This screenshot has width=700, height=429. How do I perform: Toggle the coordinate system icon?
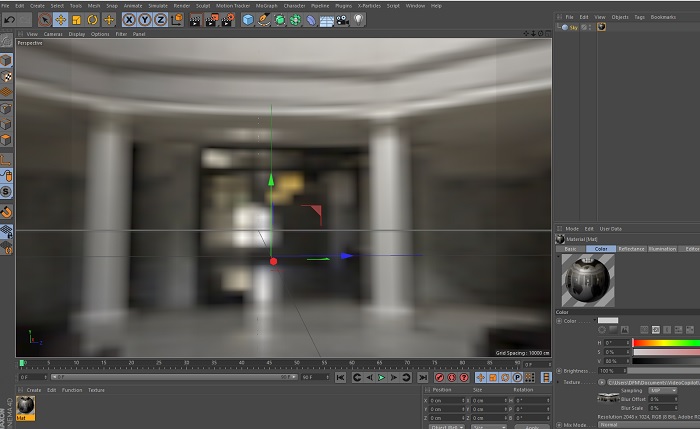(x=177, y=20)
